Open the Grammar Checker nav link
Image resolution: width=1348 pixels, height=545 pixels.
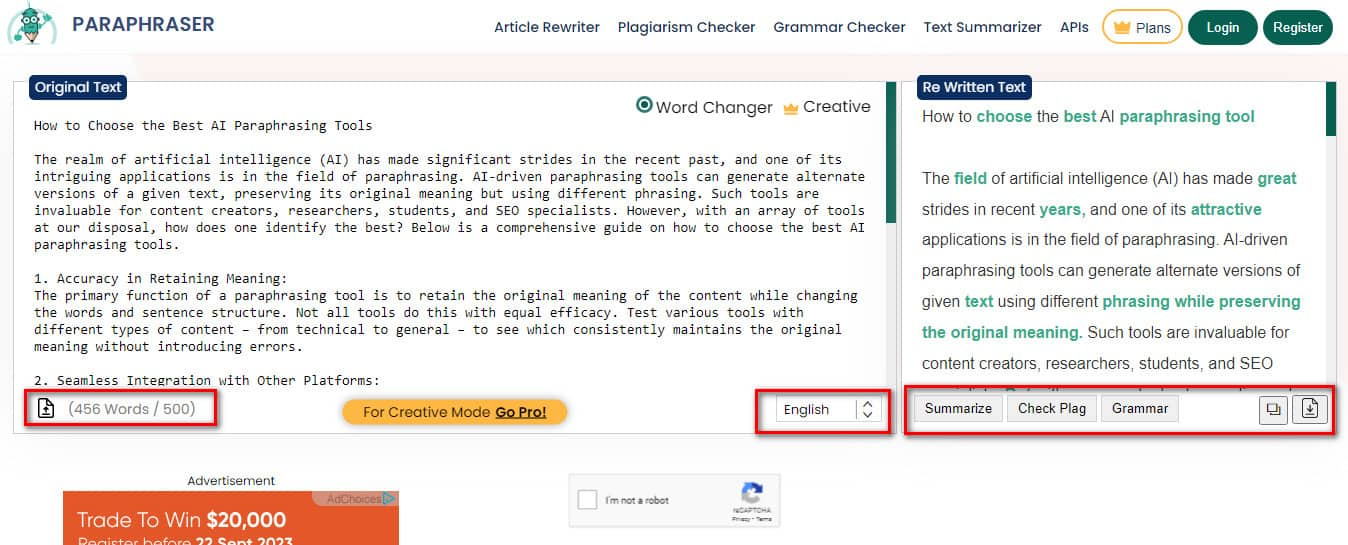point(839,27)
